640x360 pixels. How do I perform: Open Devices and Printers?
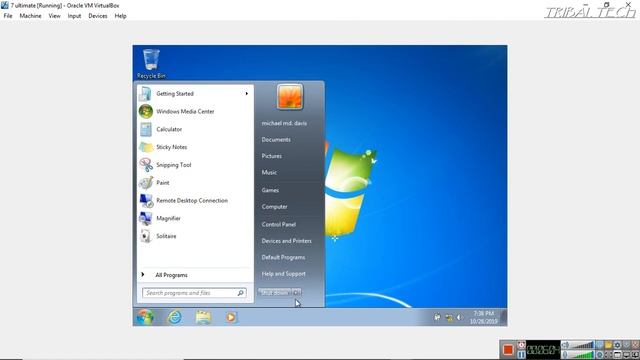286,241
